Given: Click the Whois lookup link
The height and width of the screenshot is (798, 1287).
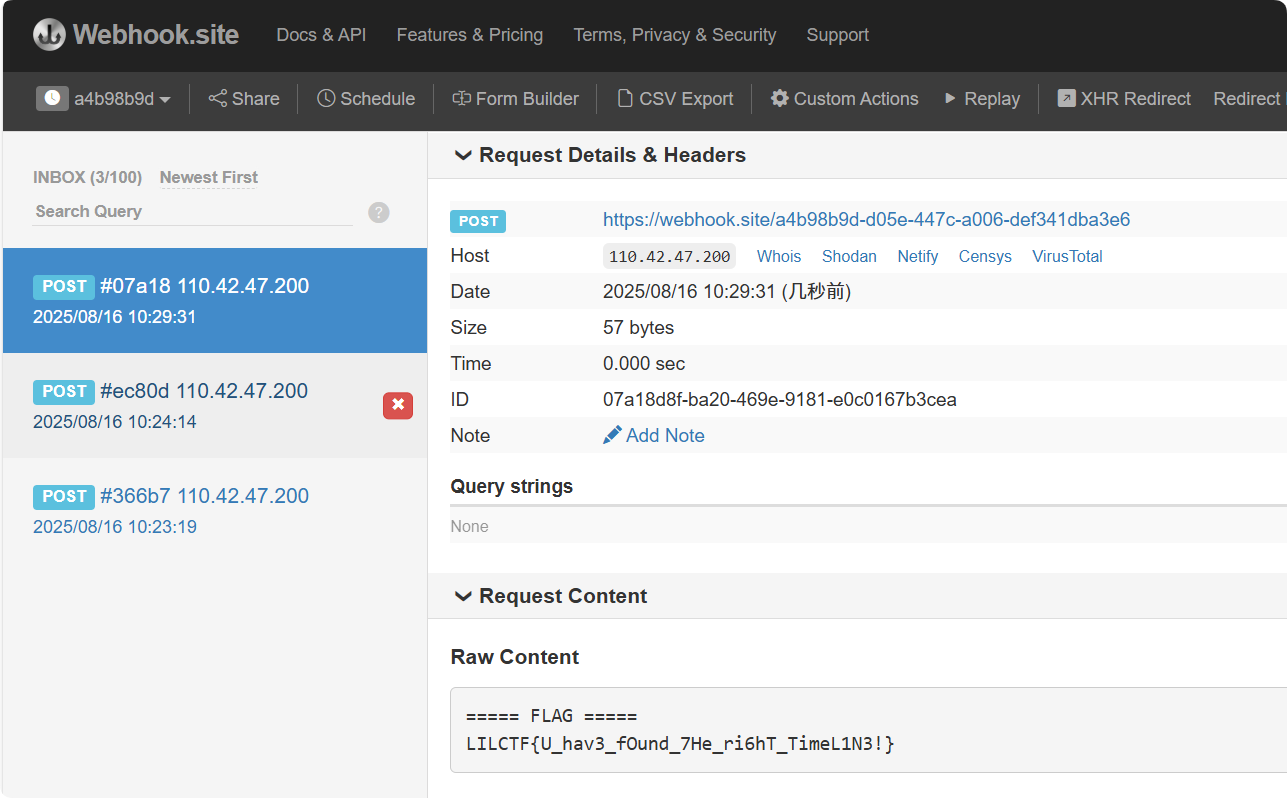Looking at the screenshot, I should point(778,256).
